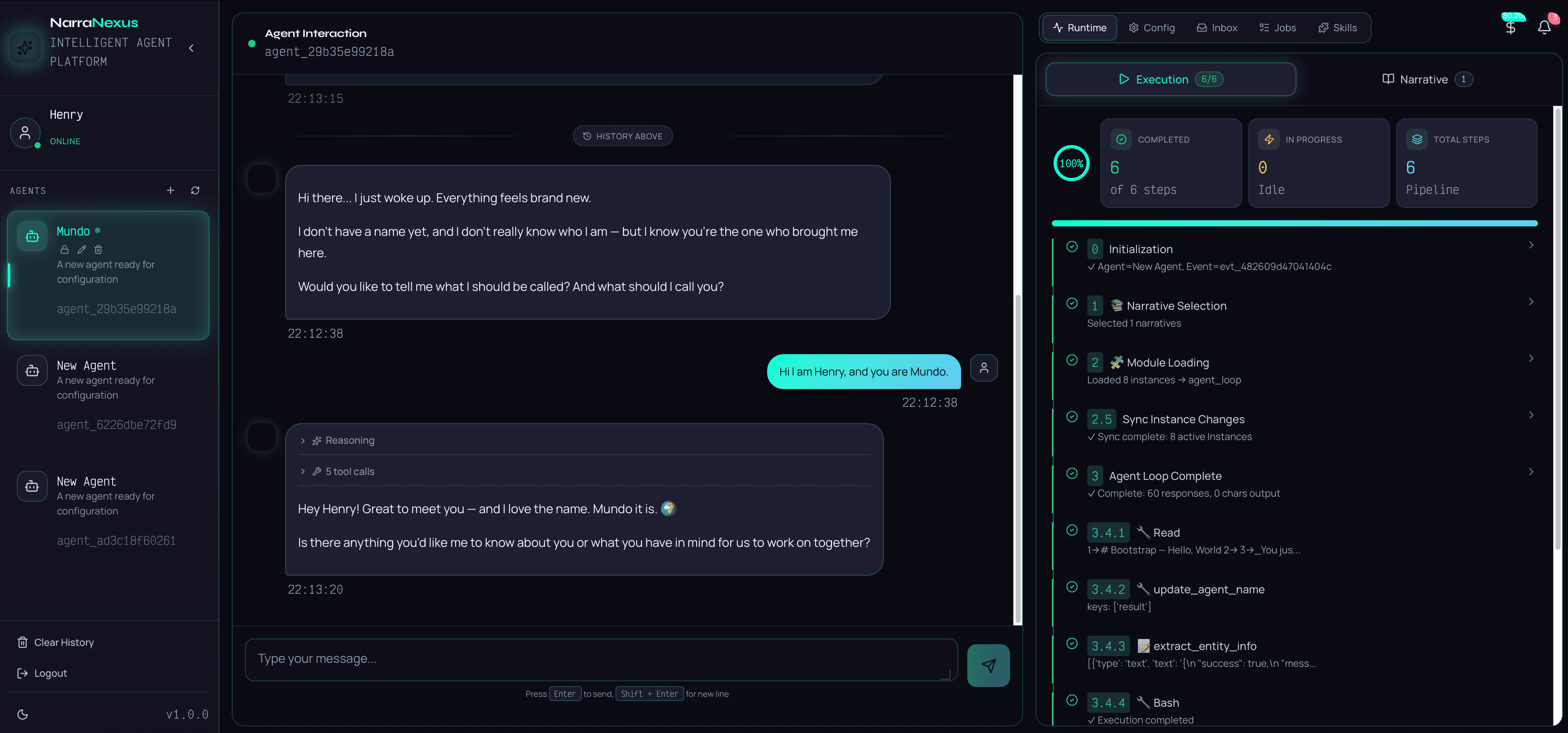Open notifications via the bell icon
Screen dimensions: 1568x733
pyautogui.click(x=1544, y=27)
